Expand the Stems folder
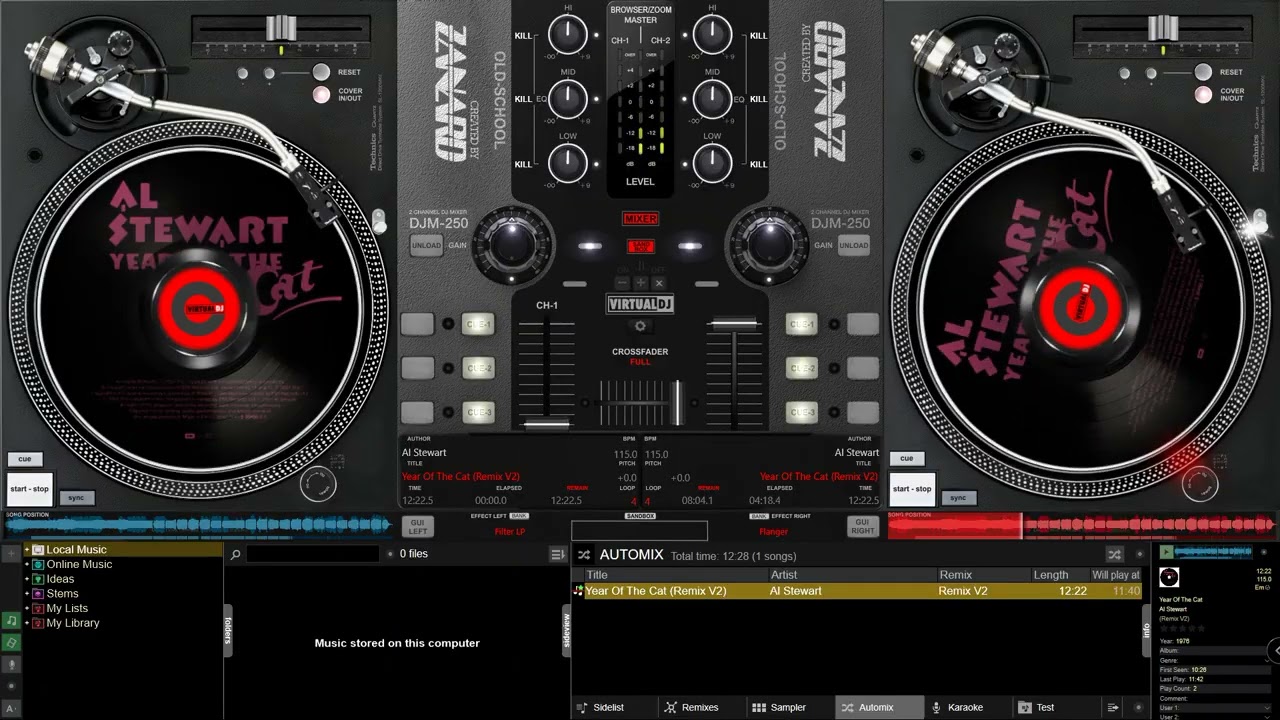Viewport: 1280px width, 720px height. [x=27, y=594]
